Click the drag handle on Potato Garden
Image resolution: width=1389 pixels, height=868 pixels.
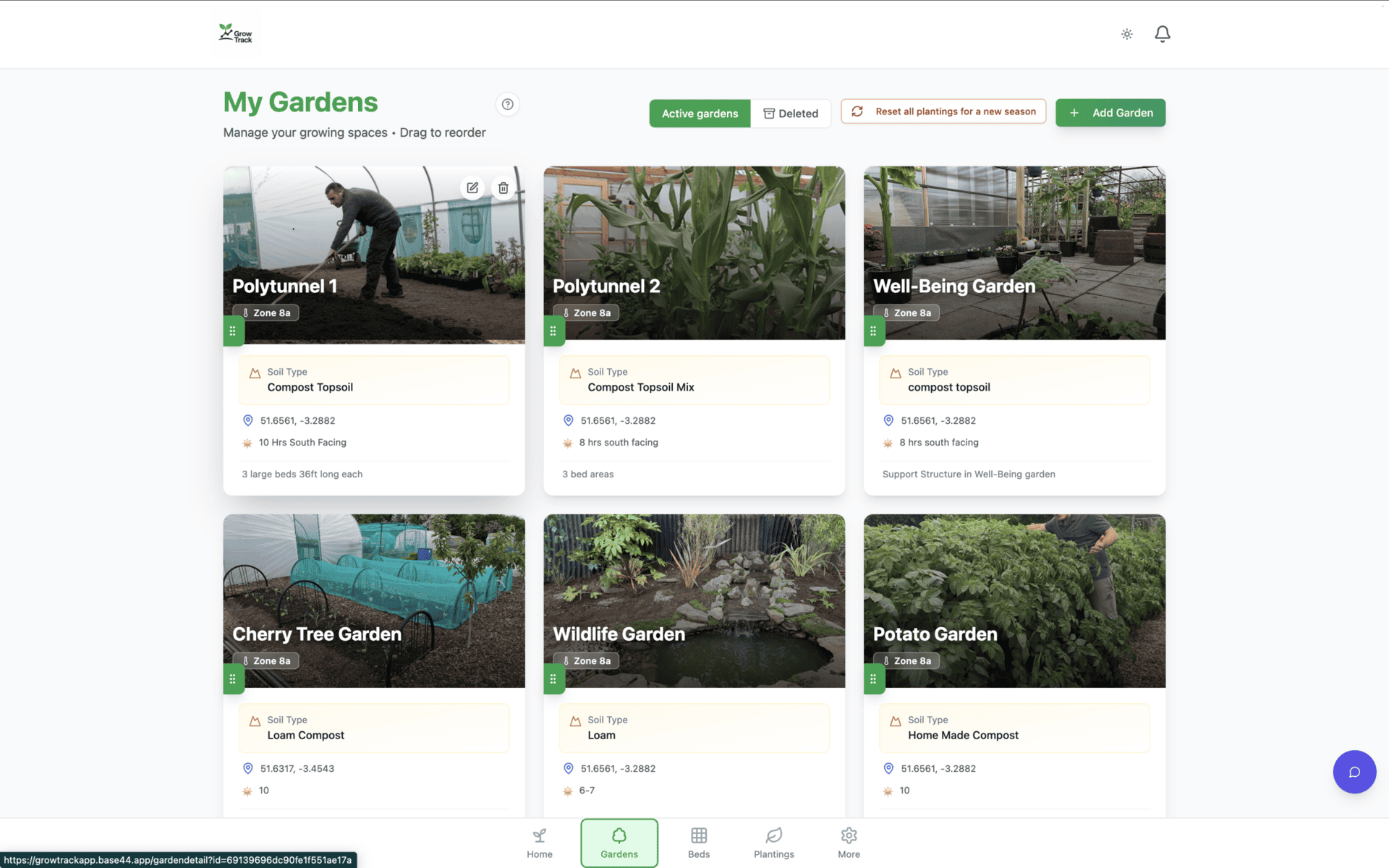[x=873, y=679]
